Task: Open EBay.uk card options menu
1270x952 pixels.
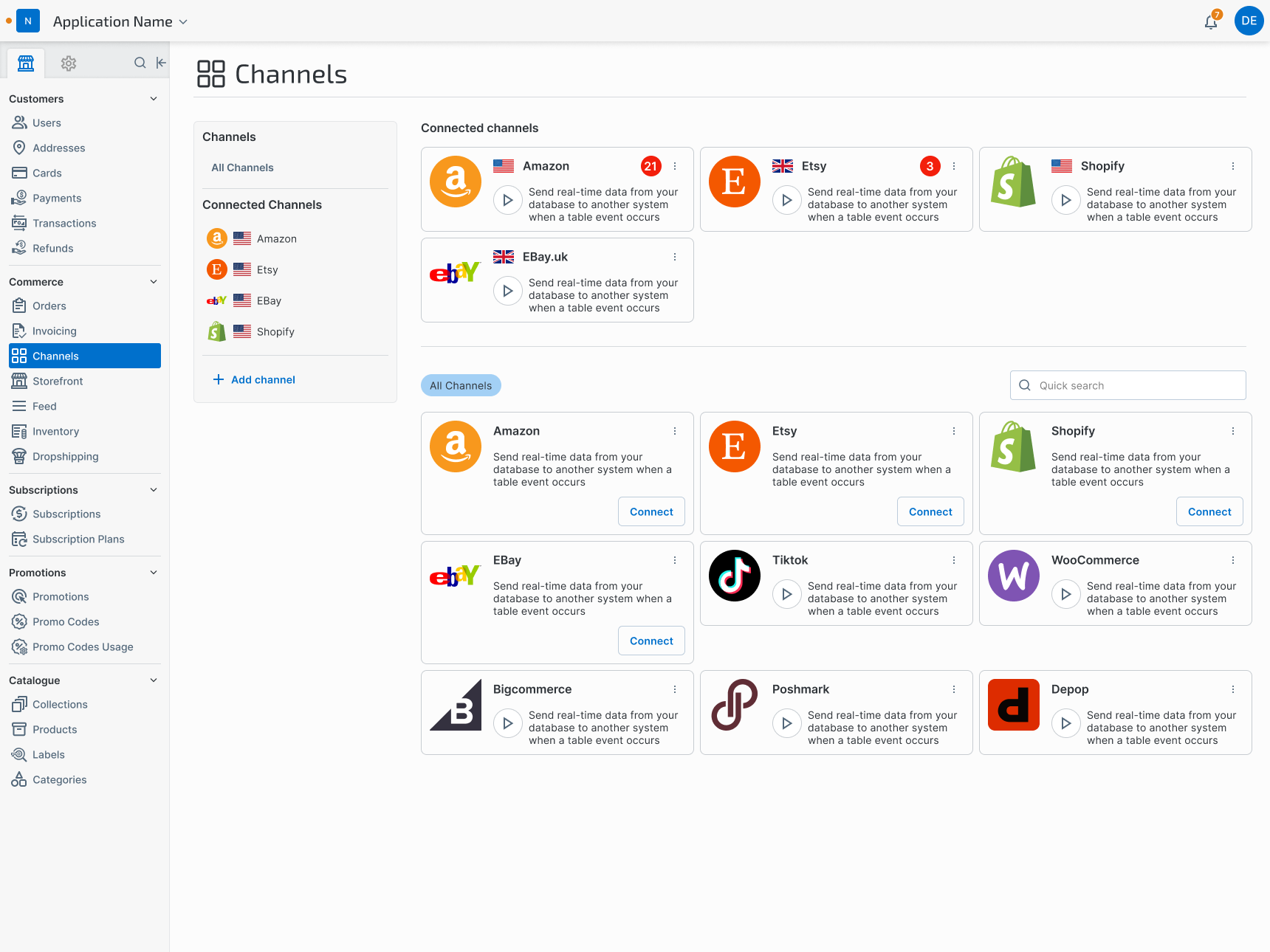Action: [x=675, y=257]
